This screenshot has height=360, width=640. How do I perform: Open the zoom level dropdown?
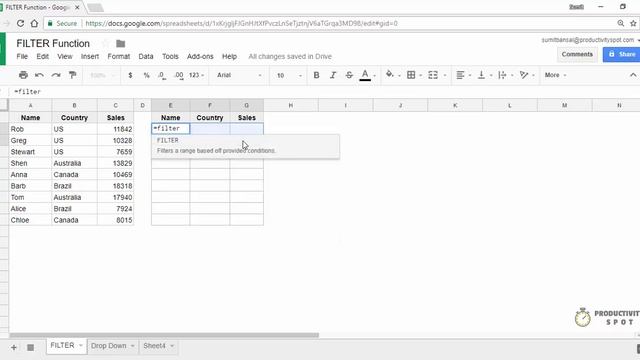102,75
